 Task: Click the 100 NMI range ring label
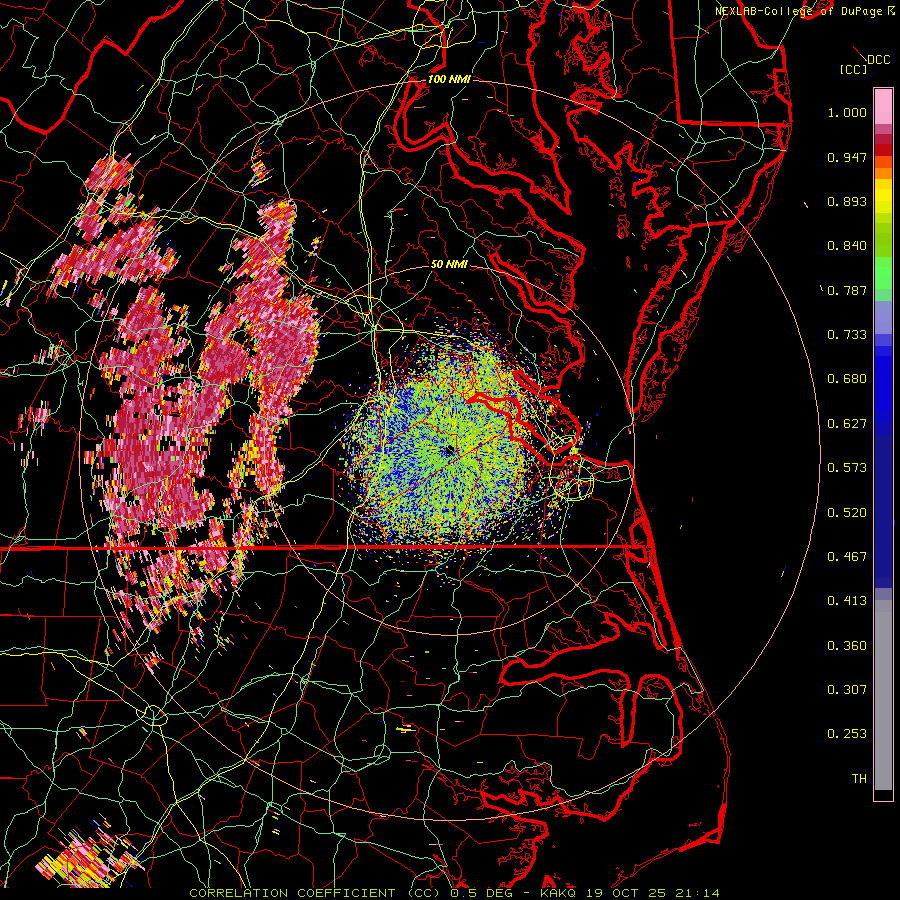pos(449,79)
